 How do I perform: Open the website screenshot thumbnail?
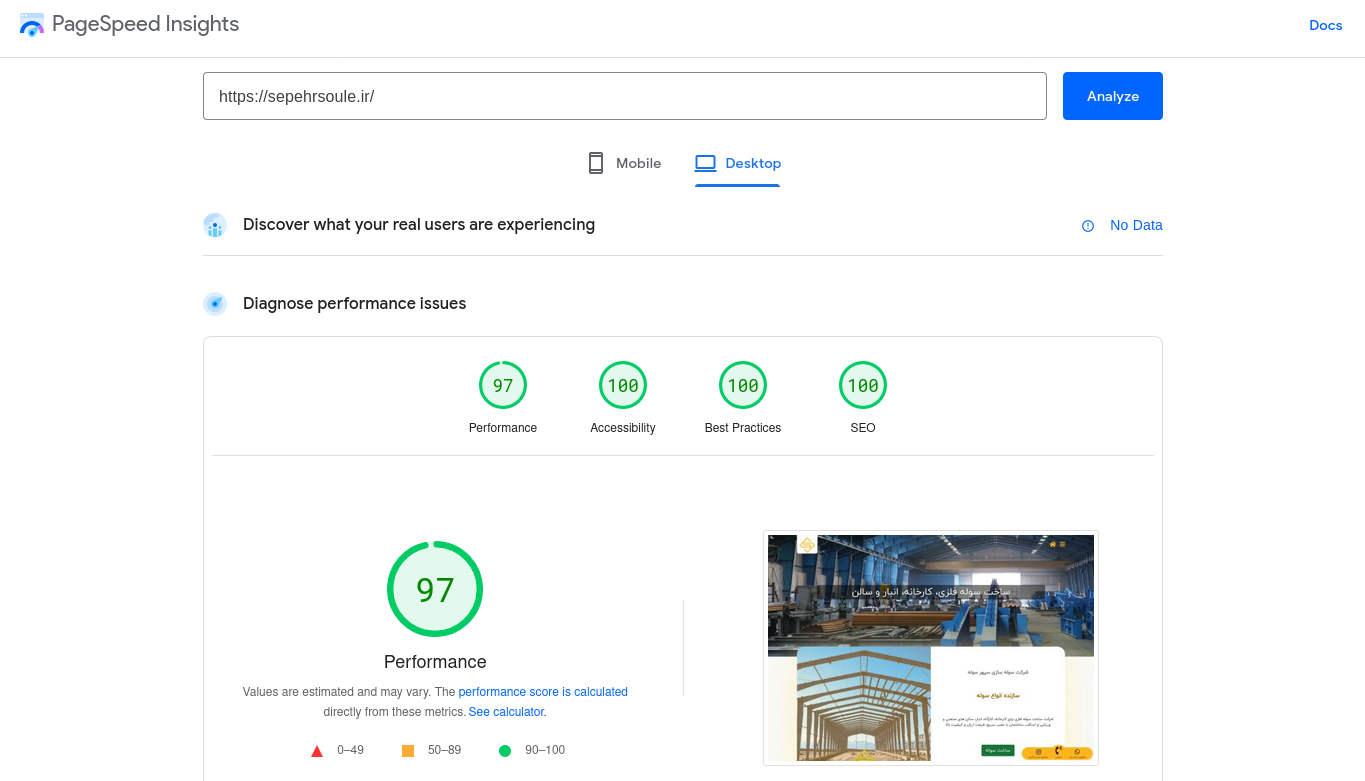point(930,648)
